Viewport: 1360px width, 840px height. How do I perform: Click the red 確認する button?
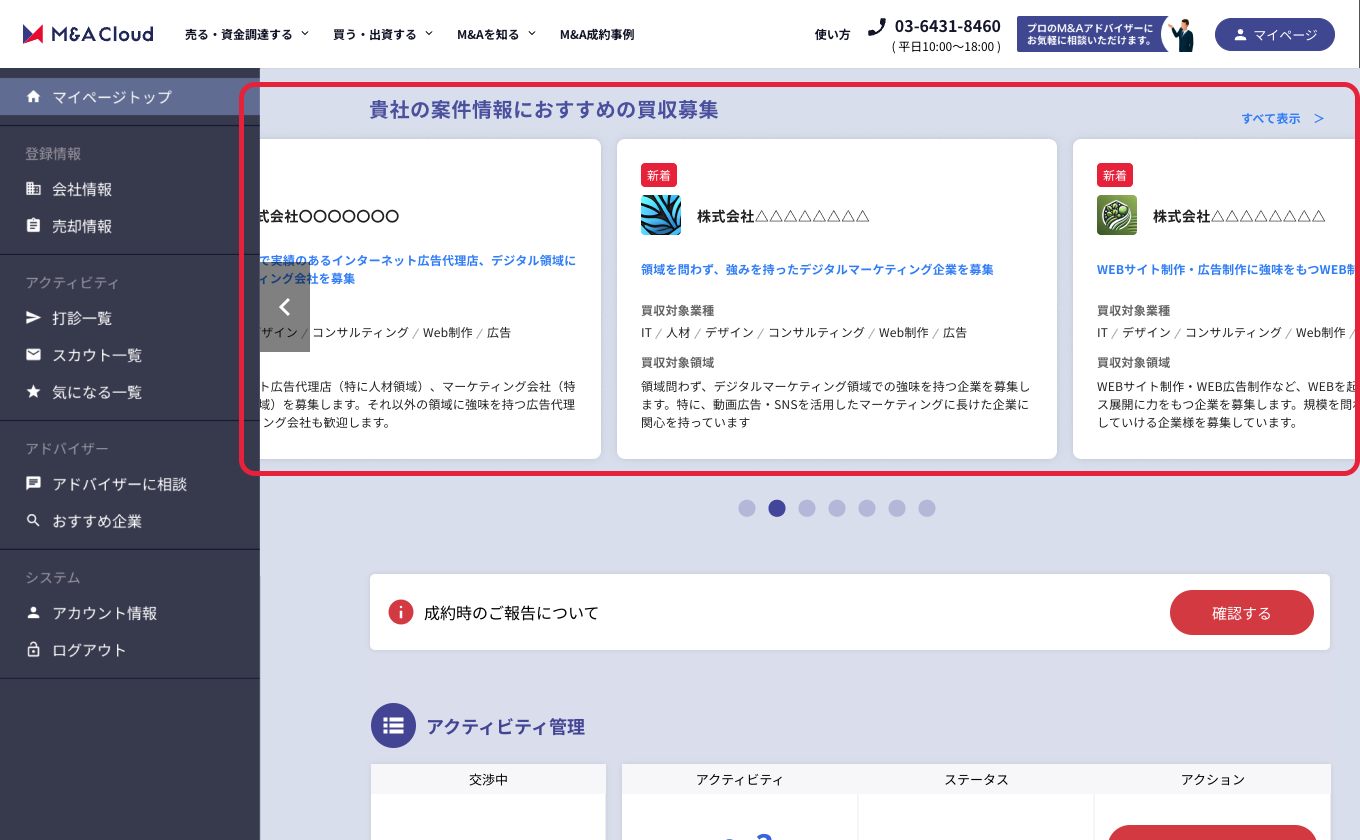pos(1241,612)
